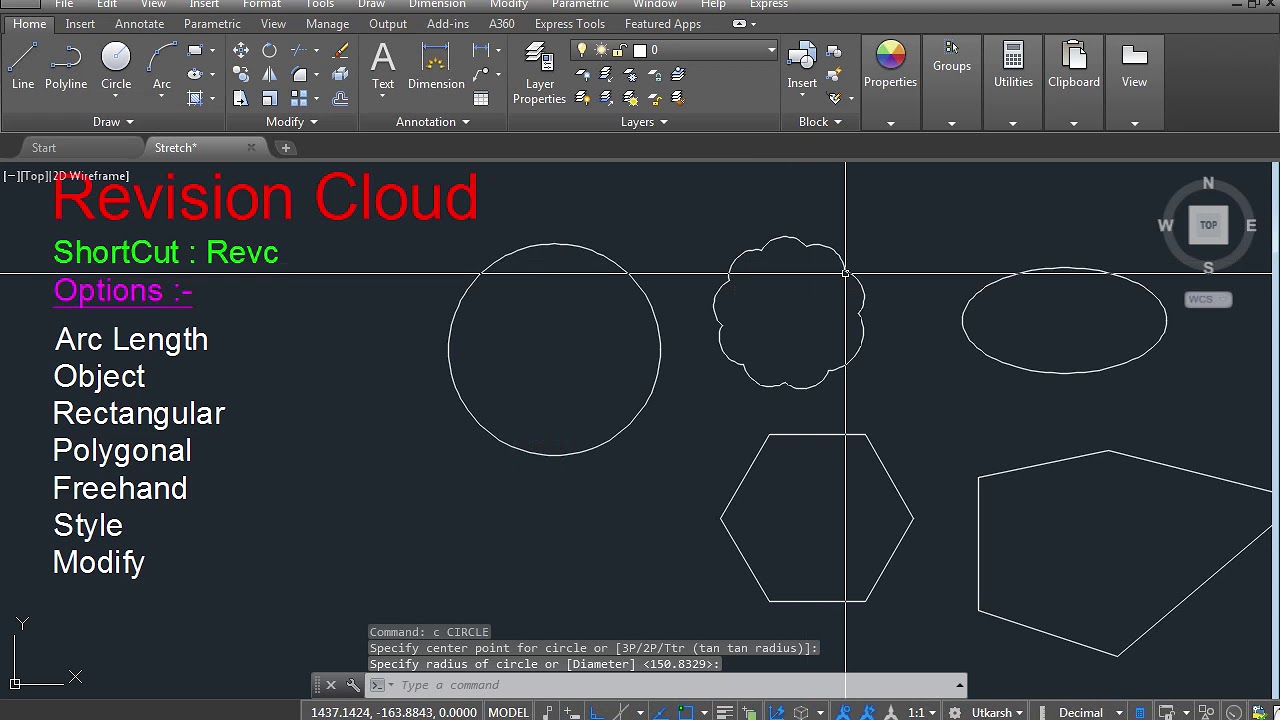Expand the Annotation panel

(432, 121)
